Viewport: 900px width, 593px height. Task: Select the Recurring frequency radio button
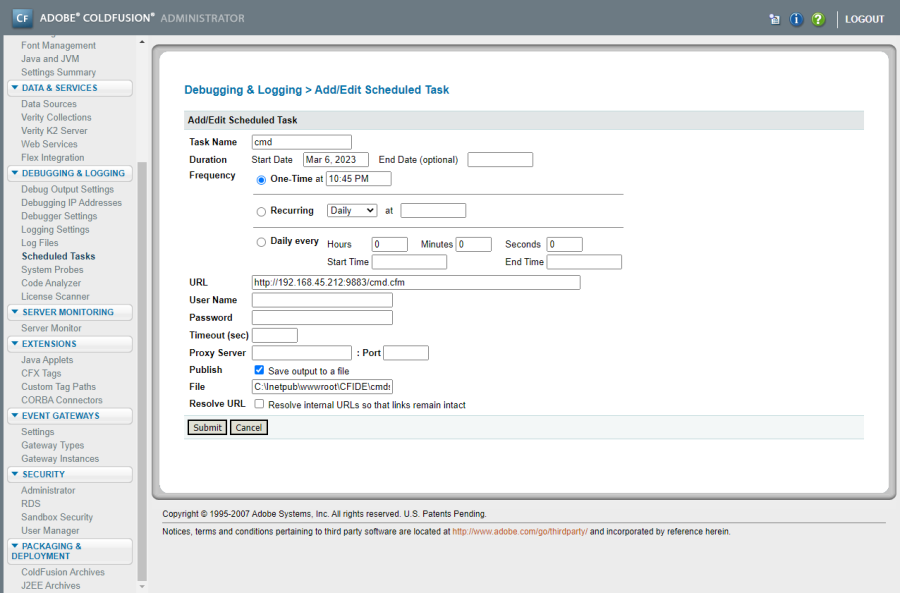[261, 211]
